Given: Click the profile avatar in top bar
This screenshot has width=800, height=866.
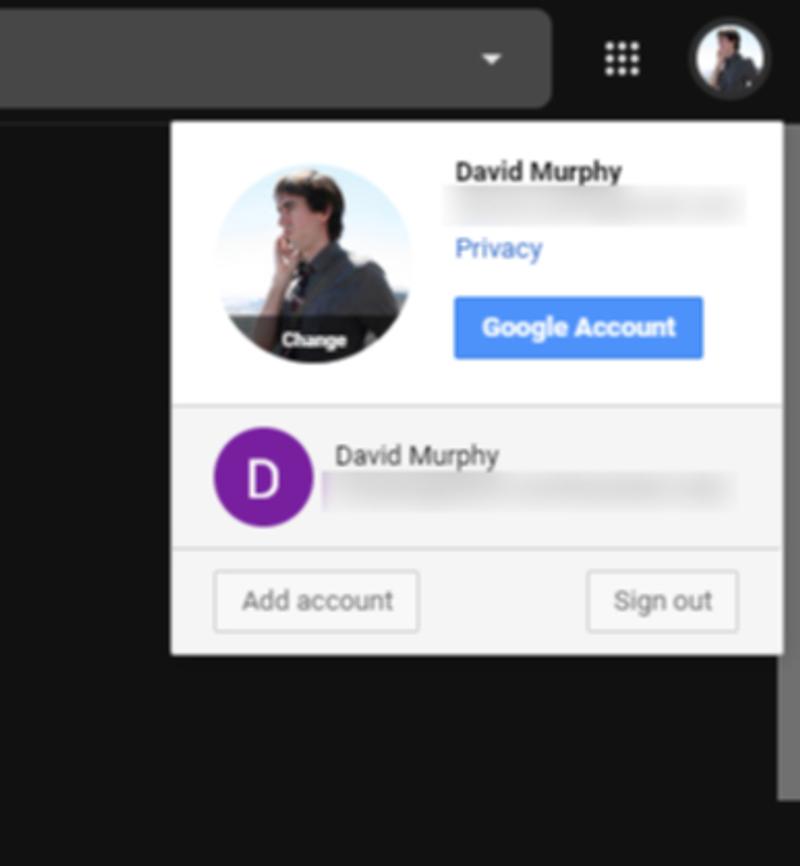Looking at the screenshot, I should 730,59.
